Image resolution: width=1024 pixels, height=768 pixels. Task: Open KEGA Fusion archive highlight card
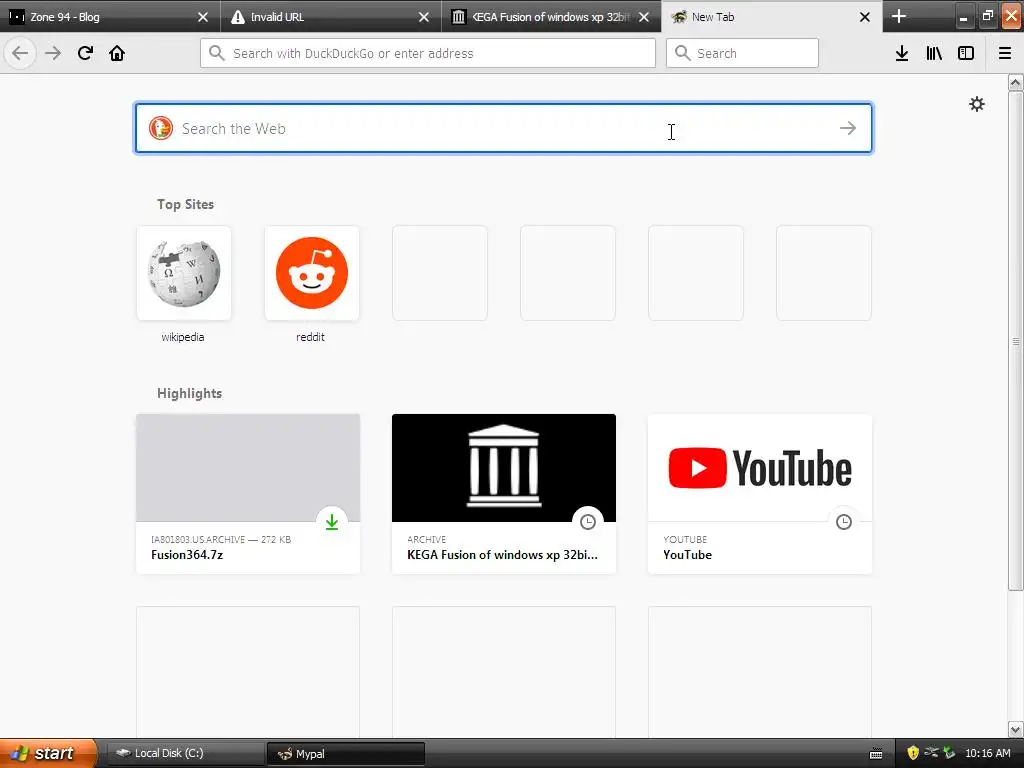[x=504, y=494]
